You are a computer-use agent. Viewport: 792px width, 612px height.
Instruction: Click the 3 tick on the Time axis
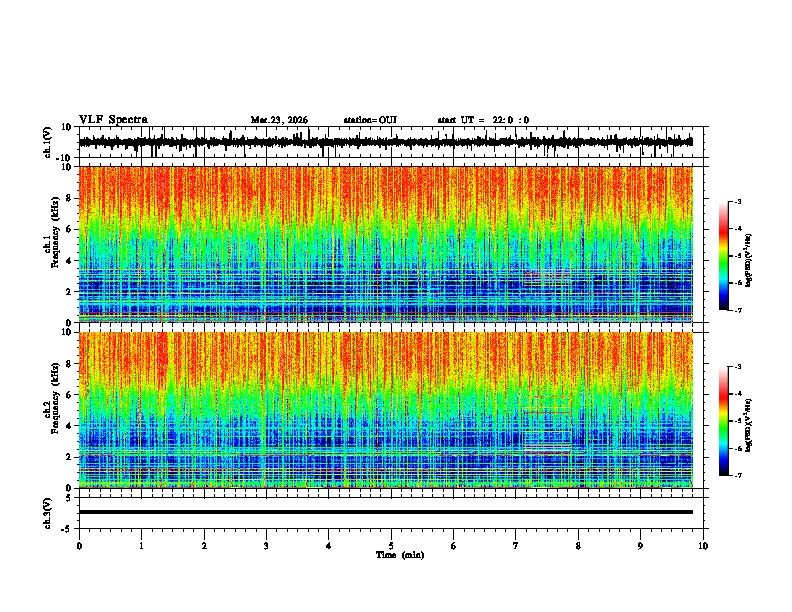266,546
